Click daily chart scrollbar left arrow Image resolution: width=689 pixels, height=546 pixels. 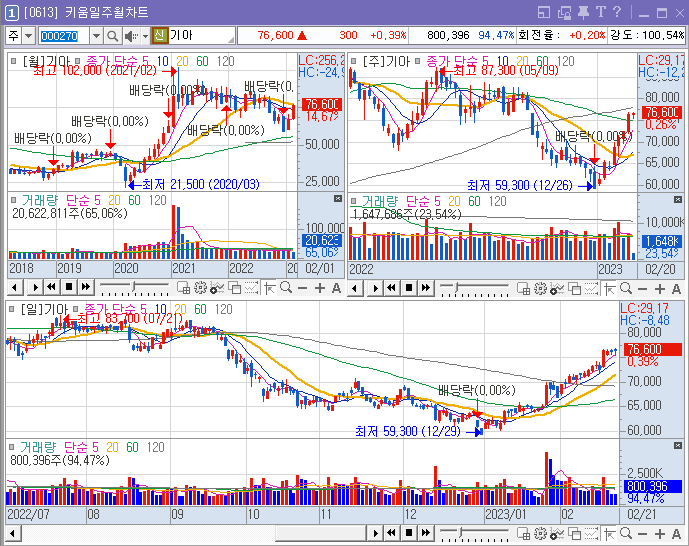13,533
